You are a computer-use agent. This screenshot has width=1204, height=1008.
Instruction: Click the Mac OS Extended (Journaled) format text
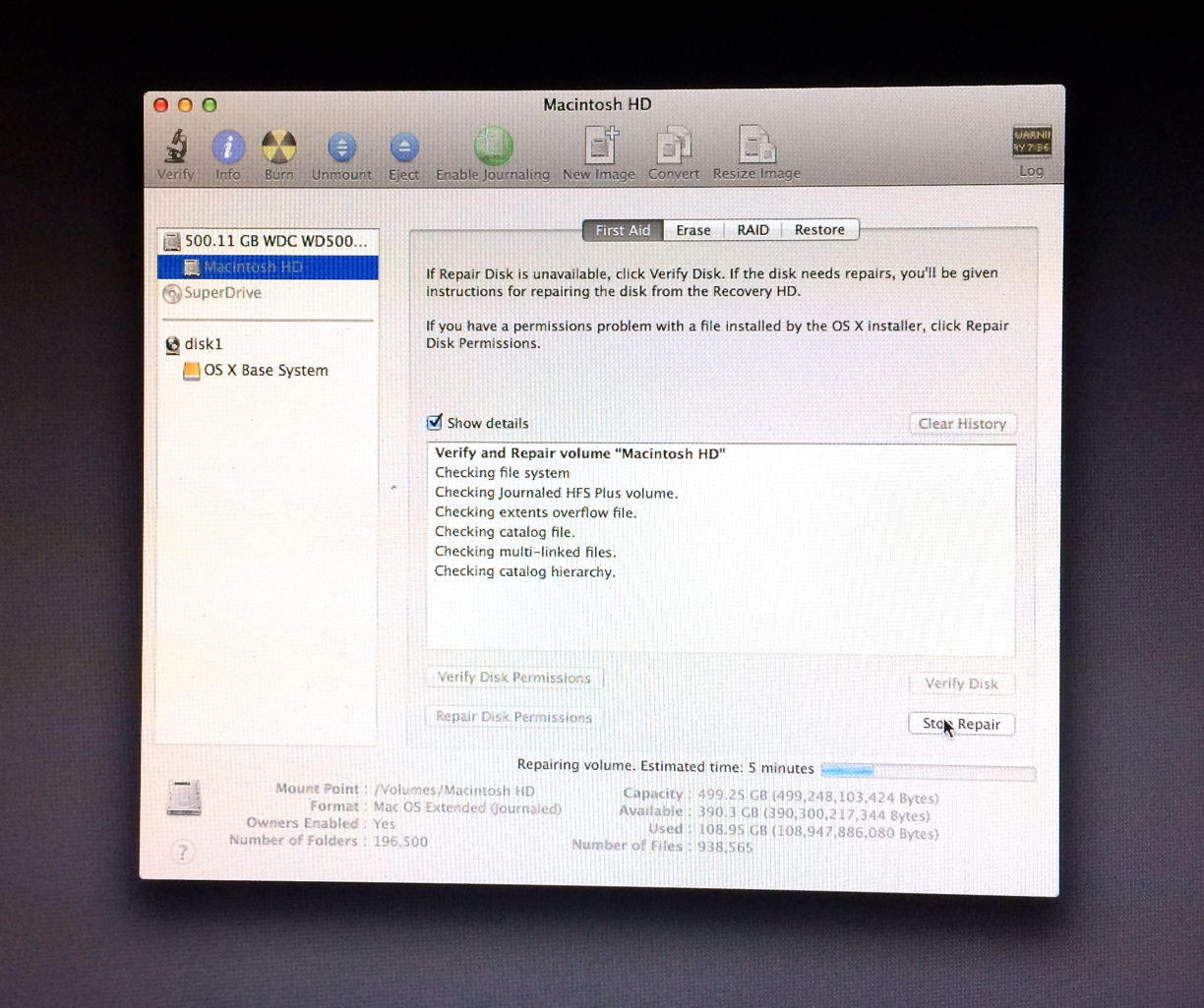(x=467, y=808)
